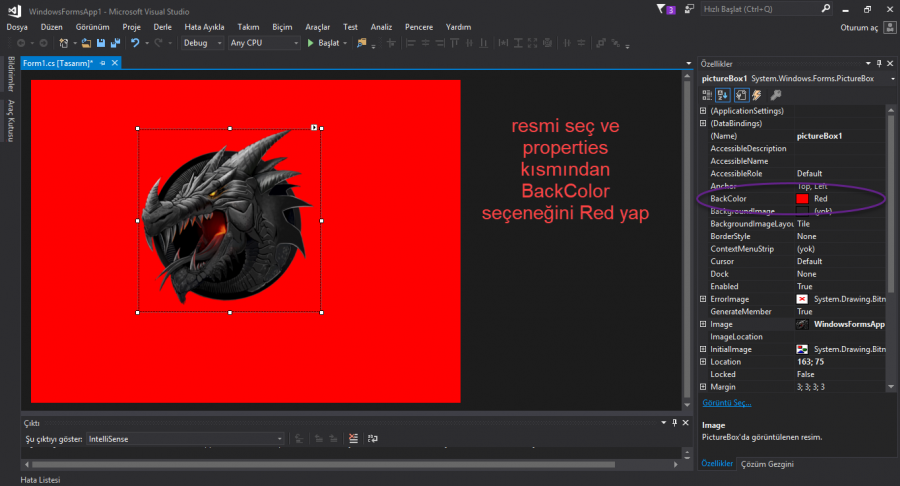Toggle Alphabetical sort in Properties
This screenshot has height=486, width=900.
coord(723,95)
